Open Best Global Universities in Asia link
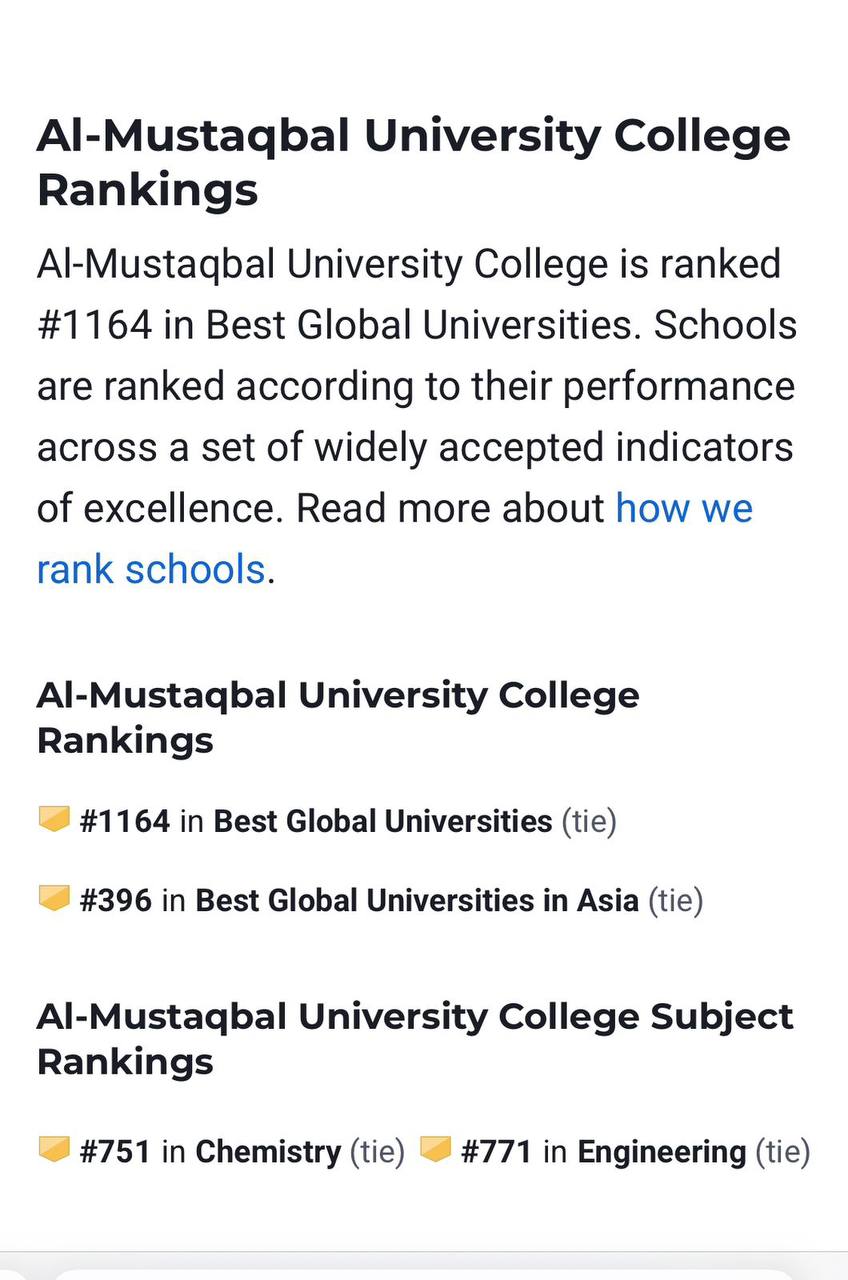This screenshot has width=848, height=1280. 417,900
